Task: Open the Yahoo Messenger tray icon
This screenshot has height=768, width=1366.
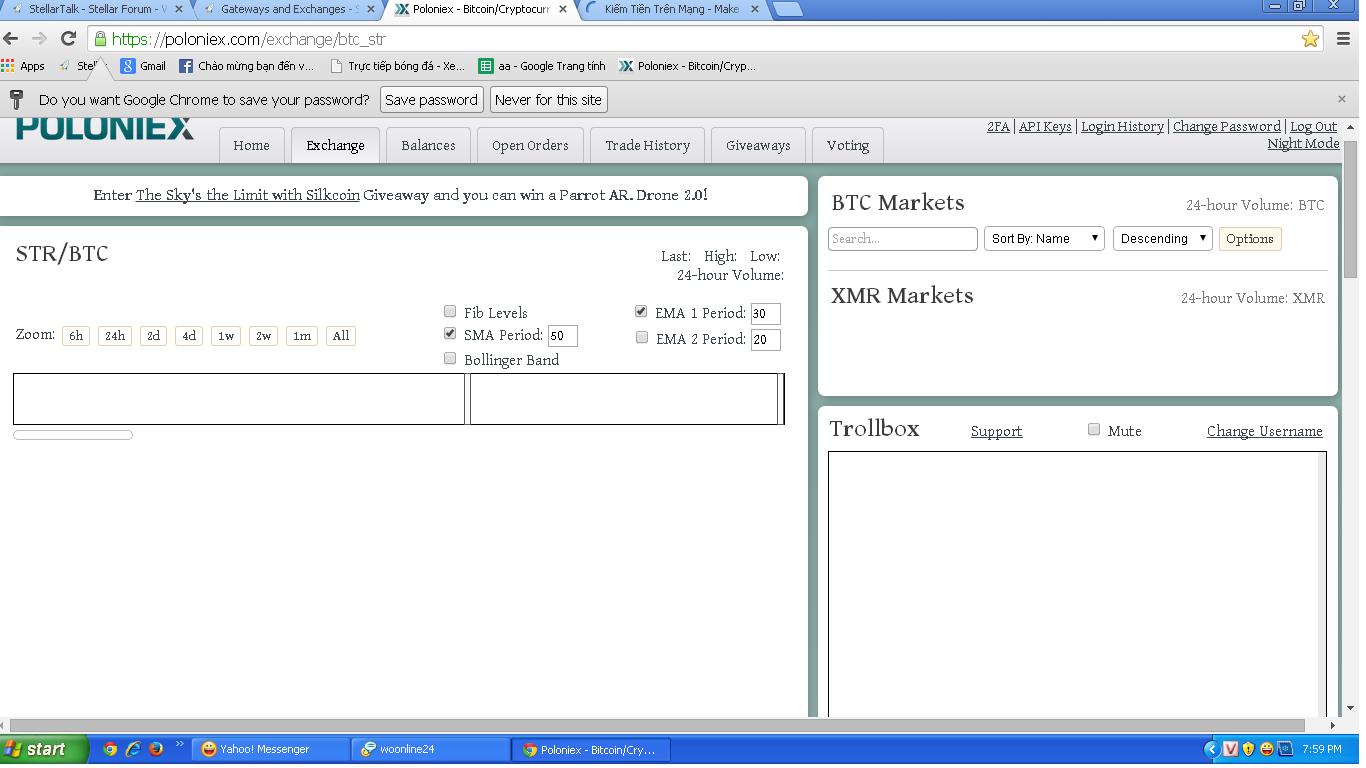Action: tap(1267, 749)
